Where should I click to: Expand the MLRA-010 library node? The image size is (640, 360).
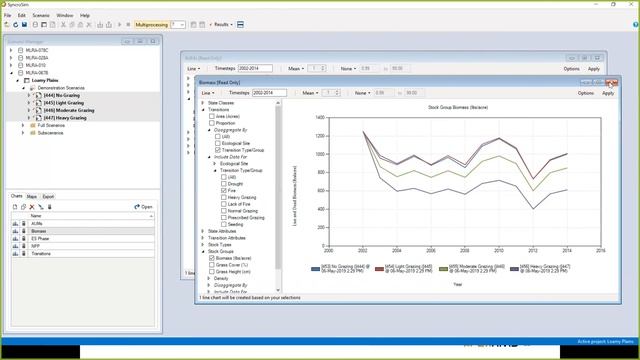[11, 65]
